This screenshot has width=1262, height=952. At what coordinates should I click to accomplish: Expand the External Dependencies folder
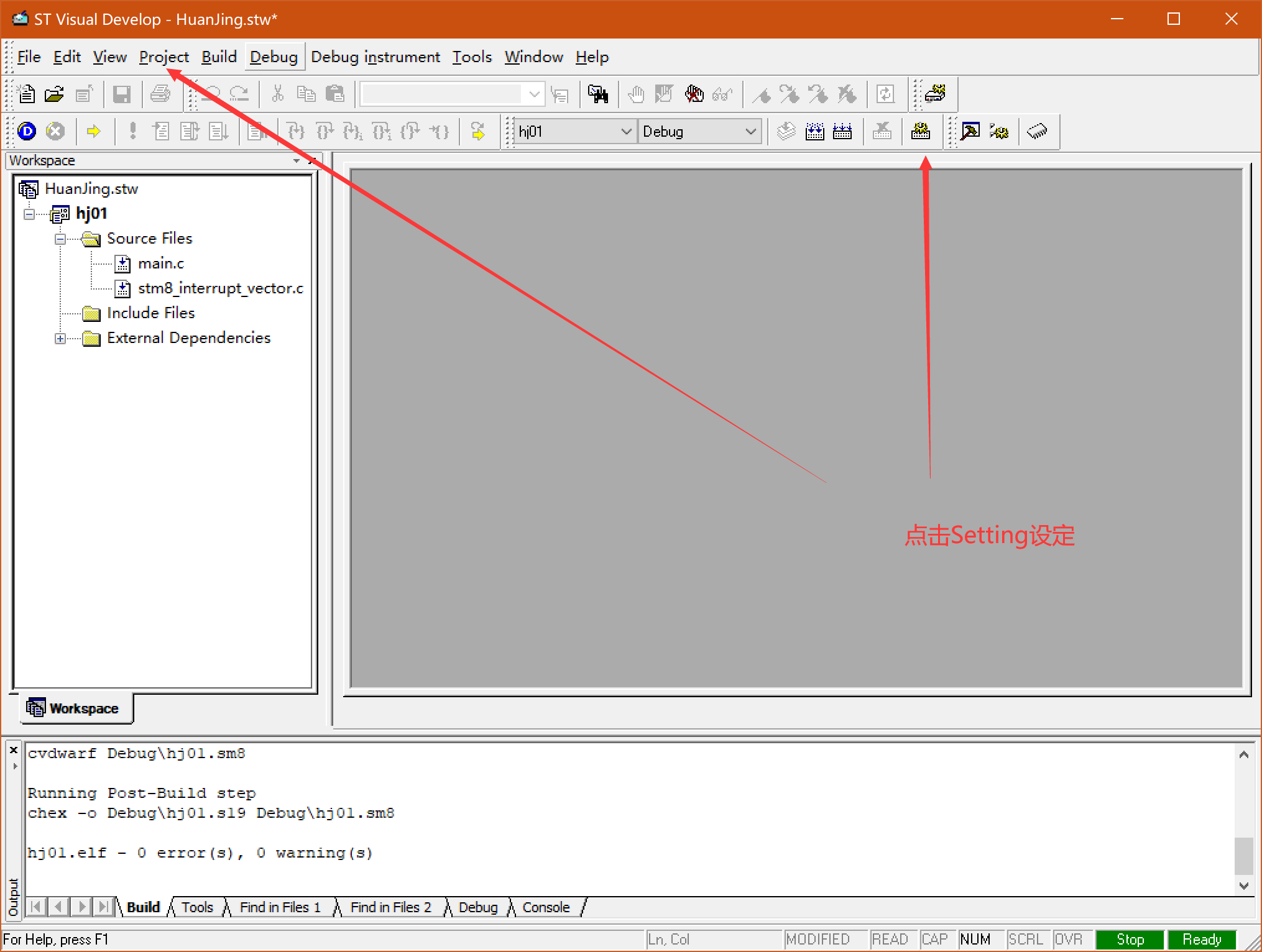(x=60, y=339)
